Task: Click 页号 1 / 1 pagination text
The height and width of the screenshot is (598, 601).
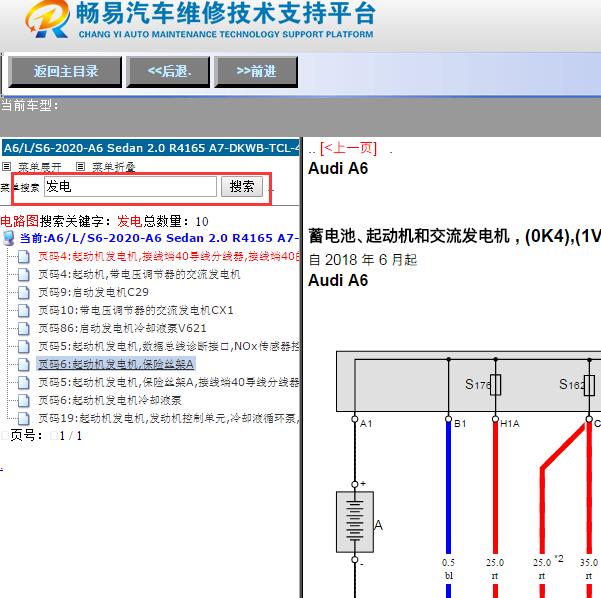Action: coord(45,435)
